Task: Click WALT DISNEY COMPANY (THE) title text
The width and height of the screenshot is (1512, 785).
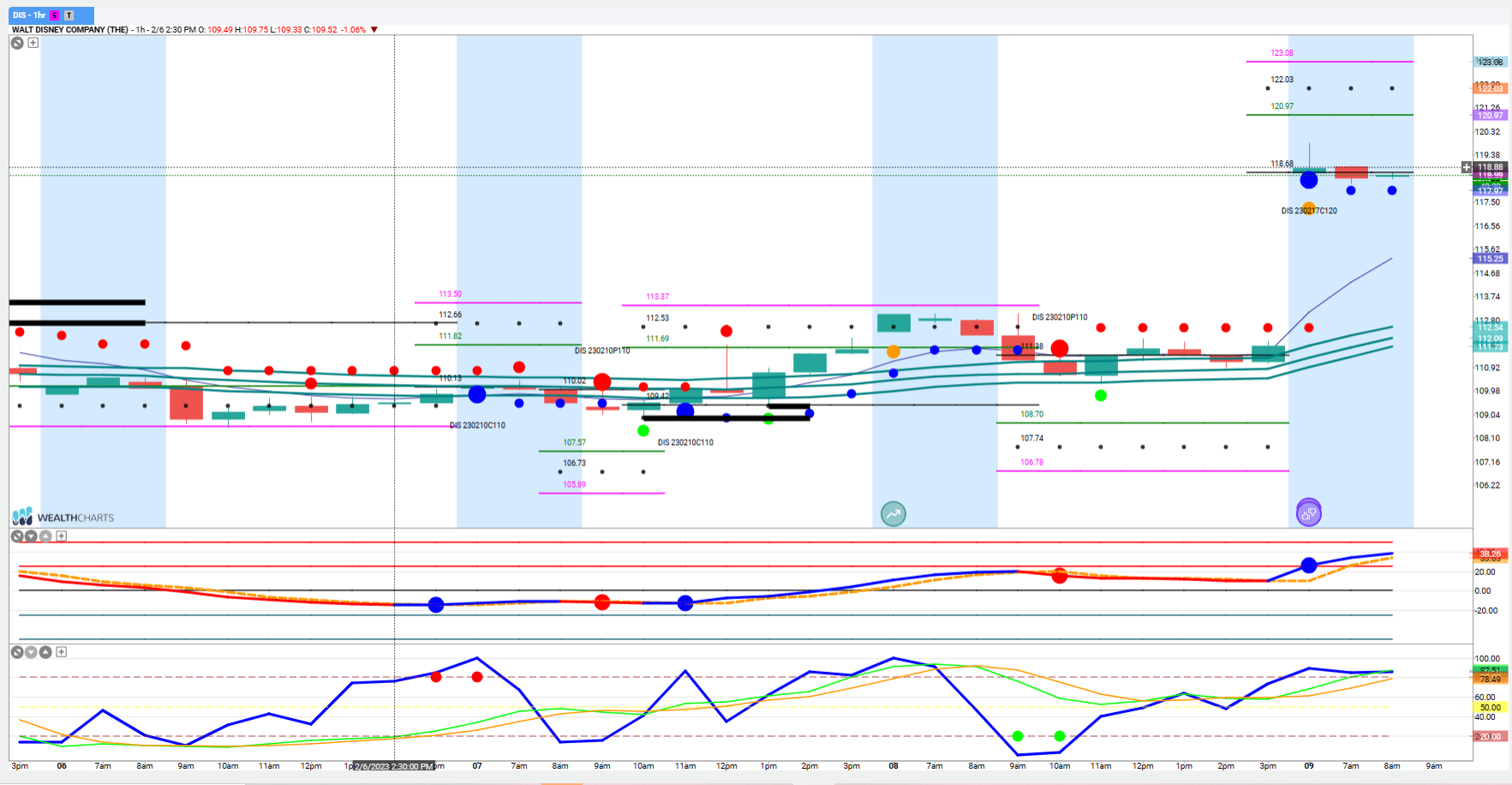Action: (x=70, y=30)
